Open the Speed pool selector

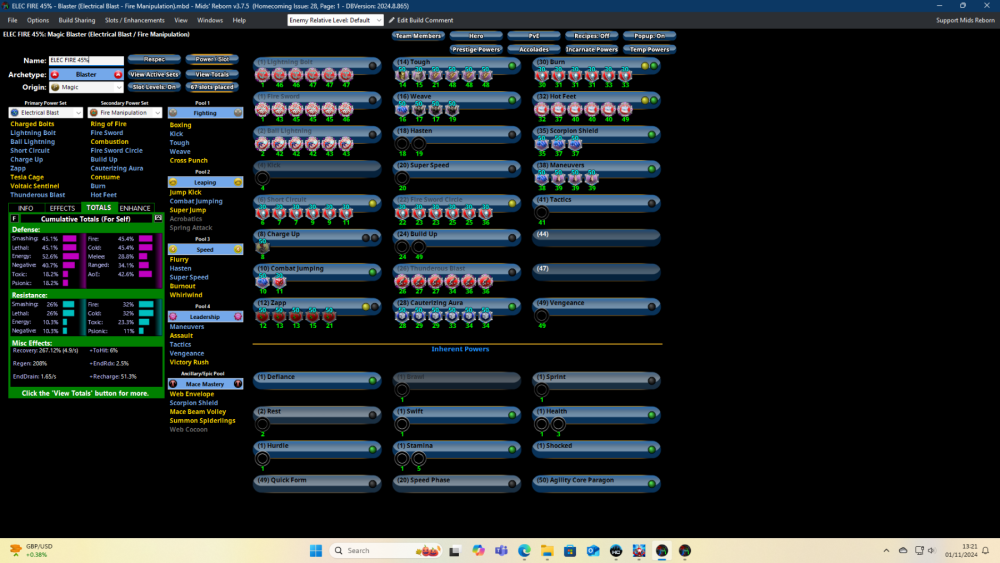tap(205, 249)
